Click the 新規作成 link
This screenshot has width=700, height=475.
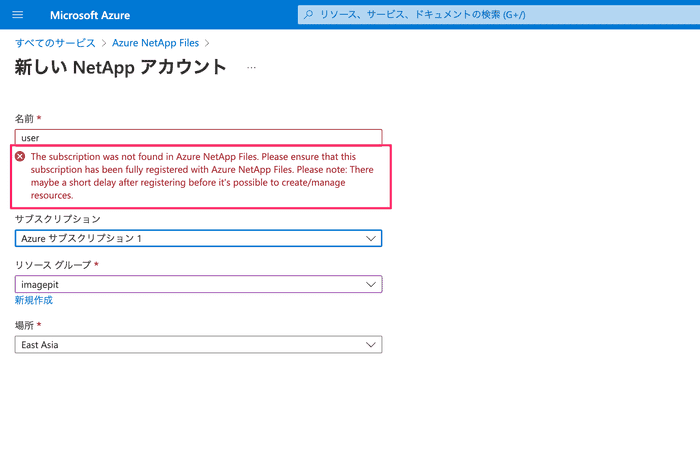[34, 300]
